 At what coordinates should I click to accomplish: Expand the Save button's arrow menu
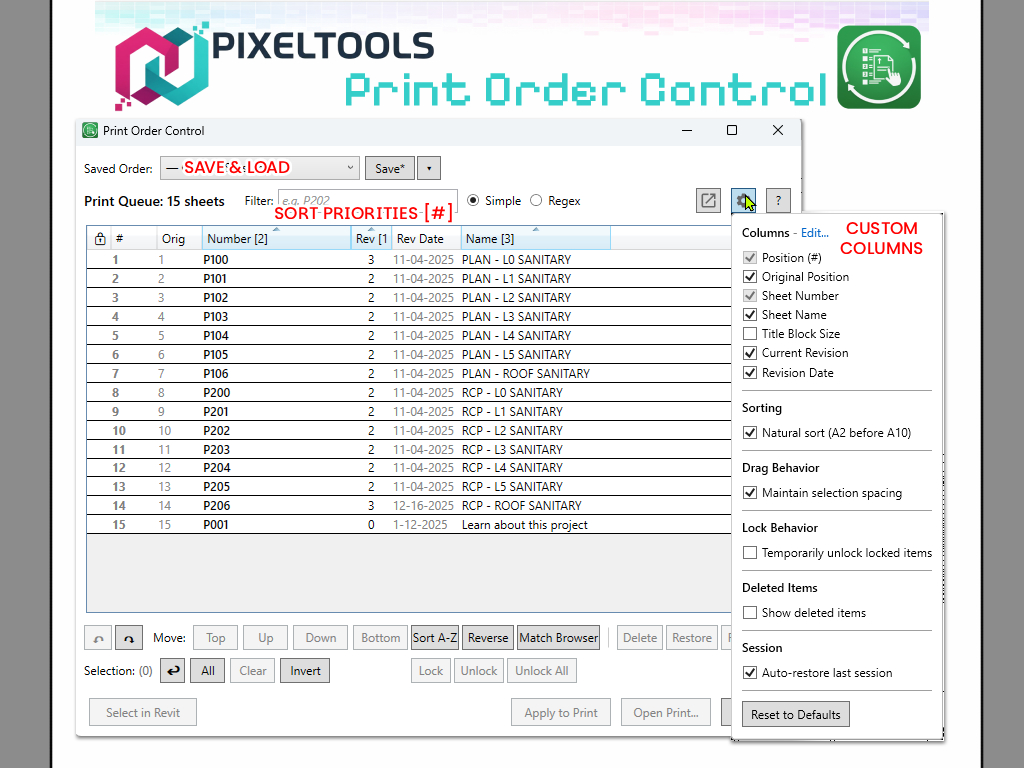428,168
